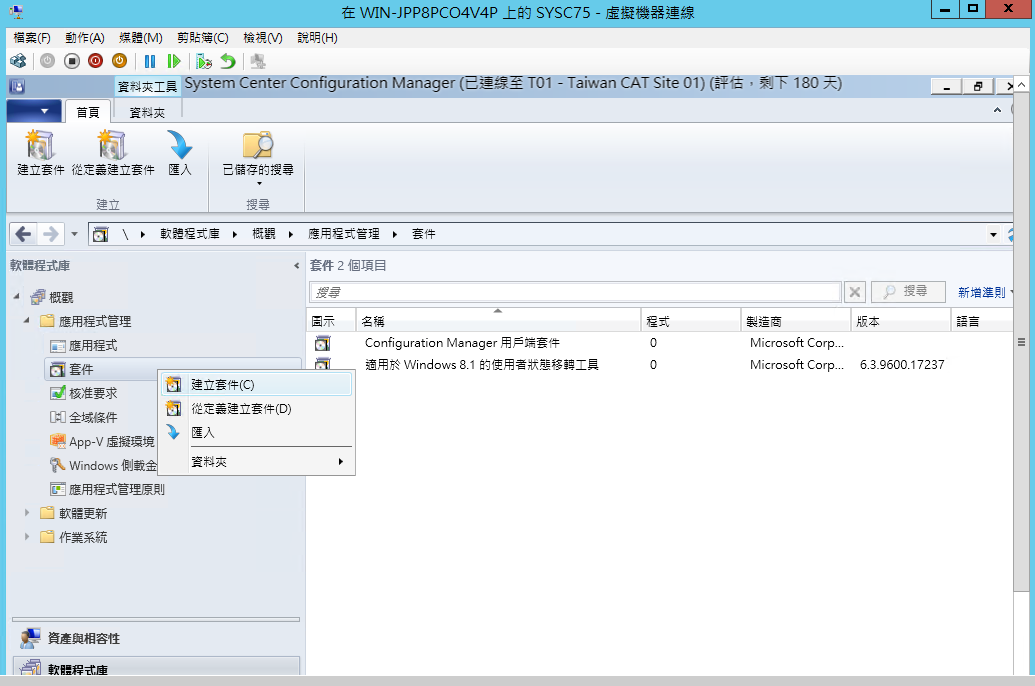Collapse the ribbon with the chevron
Viewport: 1035px width, 686px height.
coord(997,110)
